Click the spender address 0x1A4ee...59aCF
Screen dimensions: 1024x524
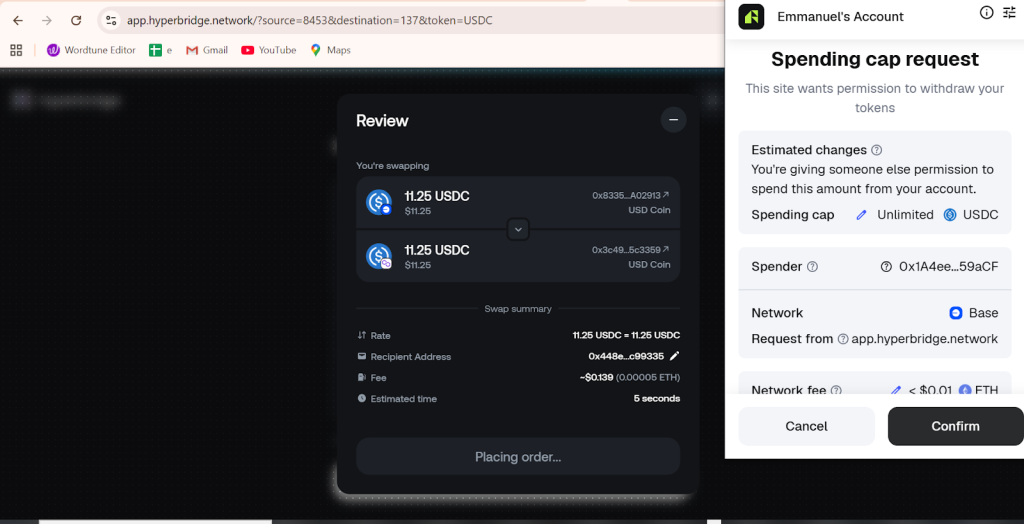[x=949, y=267]
